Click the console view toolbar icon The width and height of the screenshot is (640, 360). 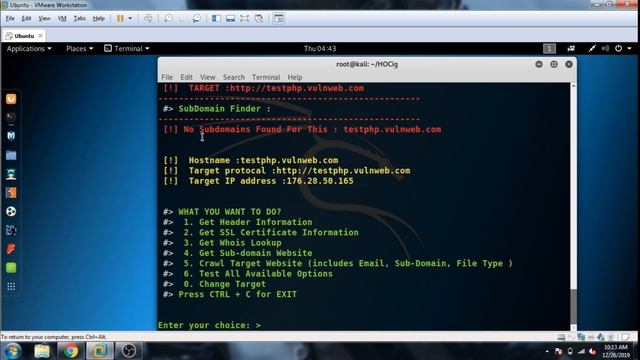(x=279, y=18)
